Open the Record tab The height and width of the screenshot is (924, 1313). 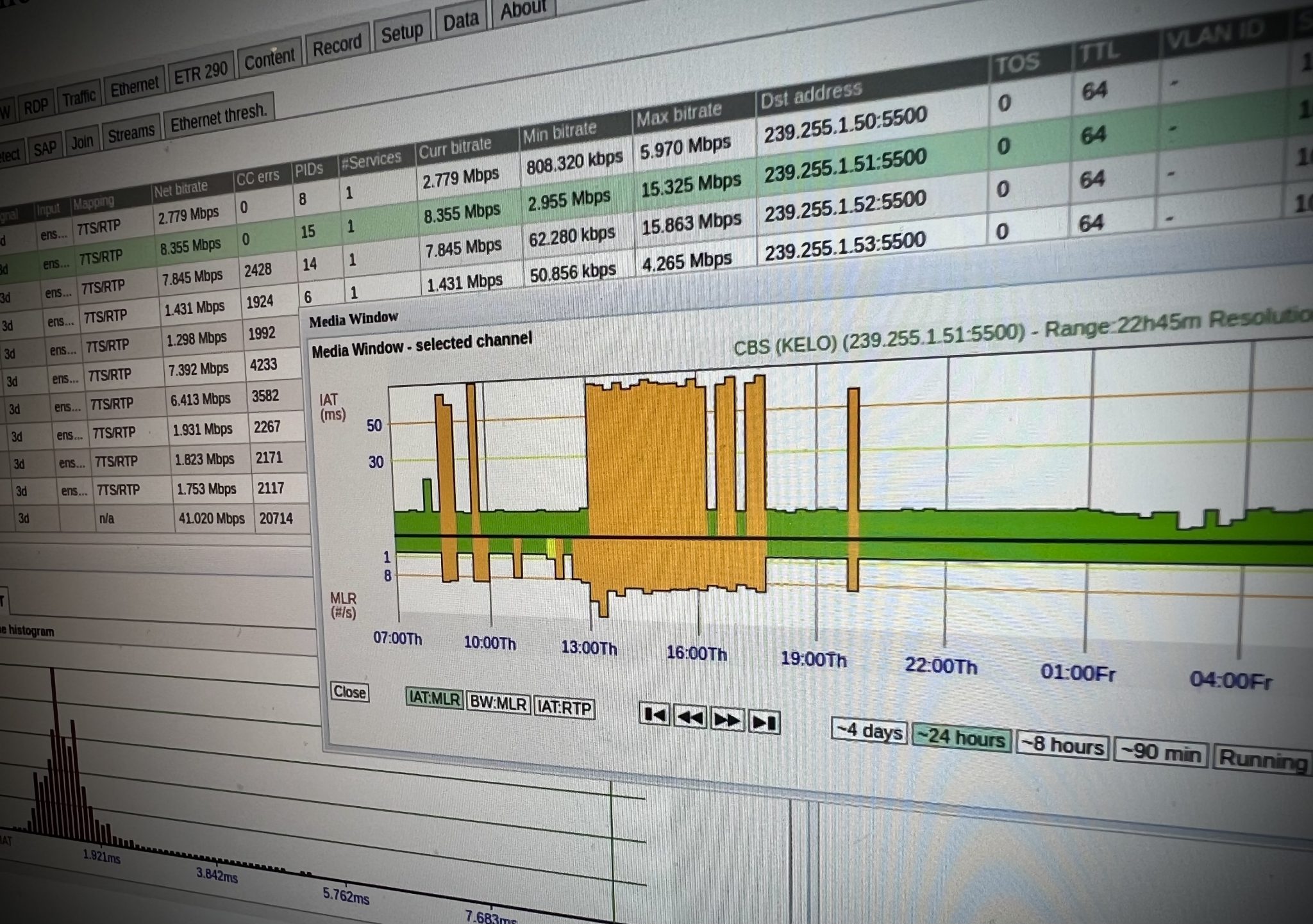click(338, 44)
